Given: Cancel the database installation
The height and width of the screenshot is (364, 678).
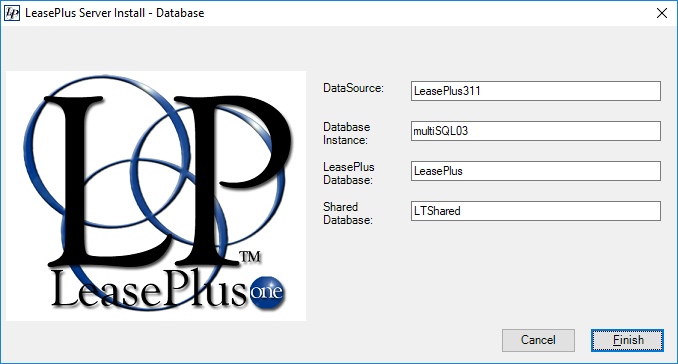Looking at the screenshot, I should click(538, 340).
